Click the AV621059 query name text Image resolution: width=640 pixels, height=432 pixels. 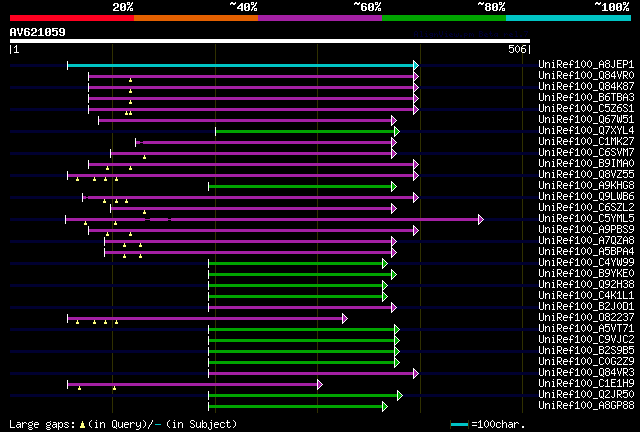click(x=38, y=32)
